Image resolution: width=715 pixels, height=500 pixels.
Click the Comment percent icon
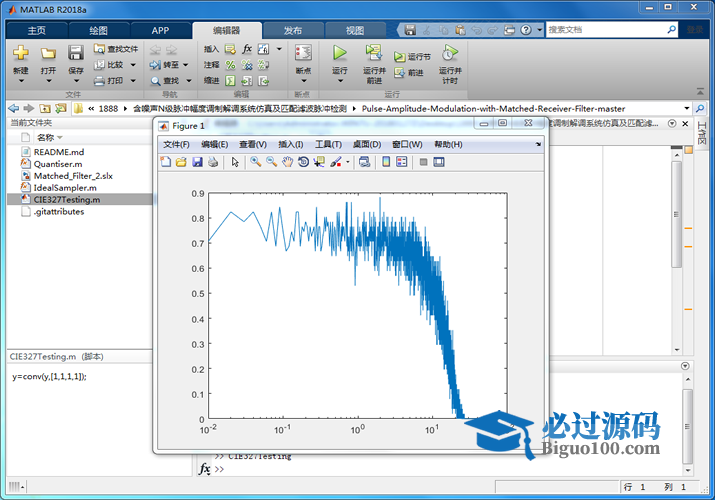tap(230, 65)
